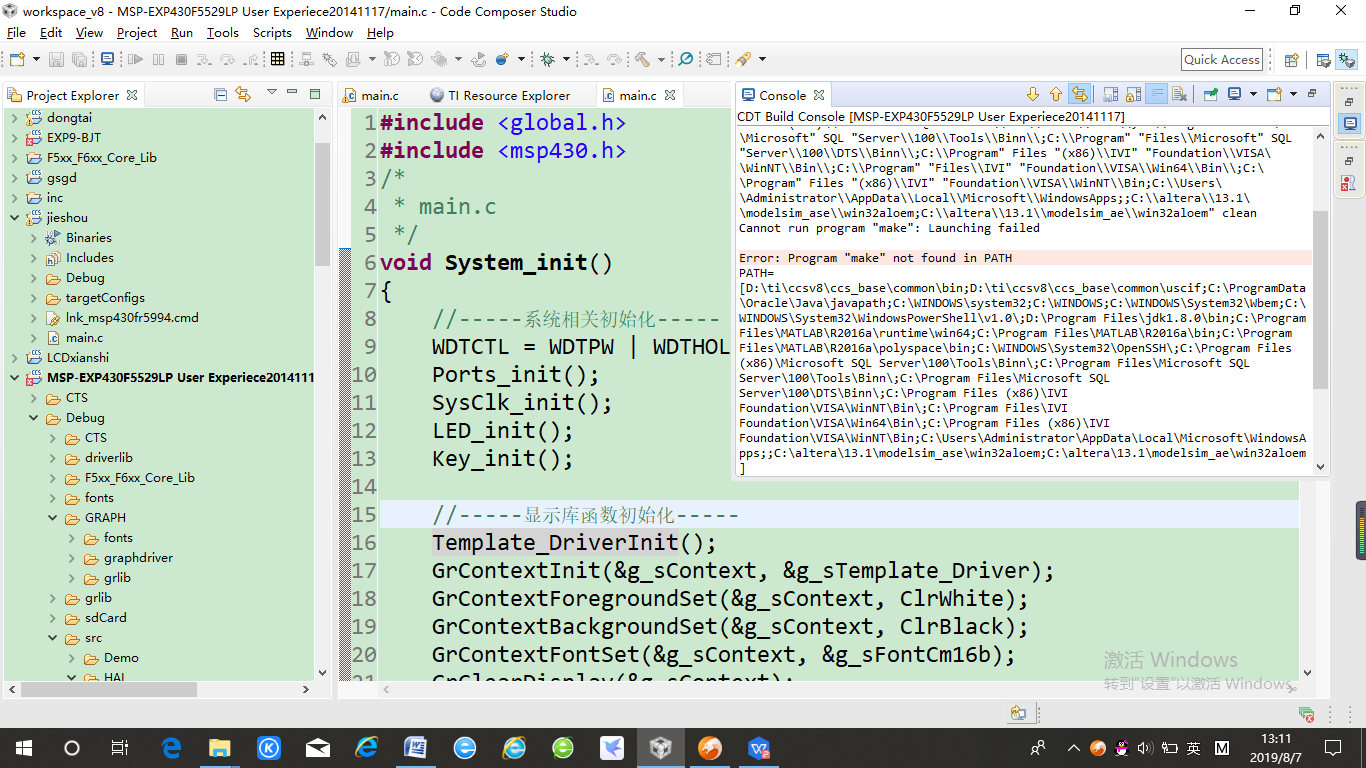Click the Console vertical scrollbar

click(x=1321, y=300)
